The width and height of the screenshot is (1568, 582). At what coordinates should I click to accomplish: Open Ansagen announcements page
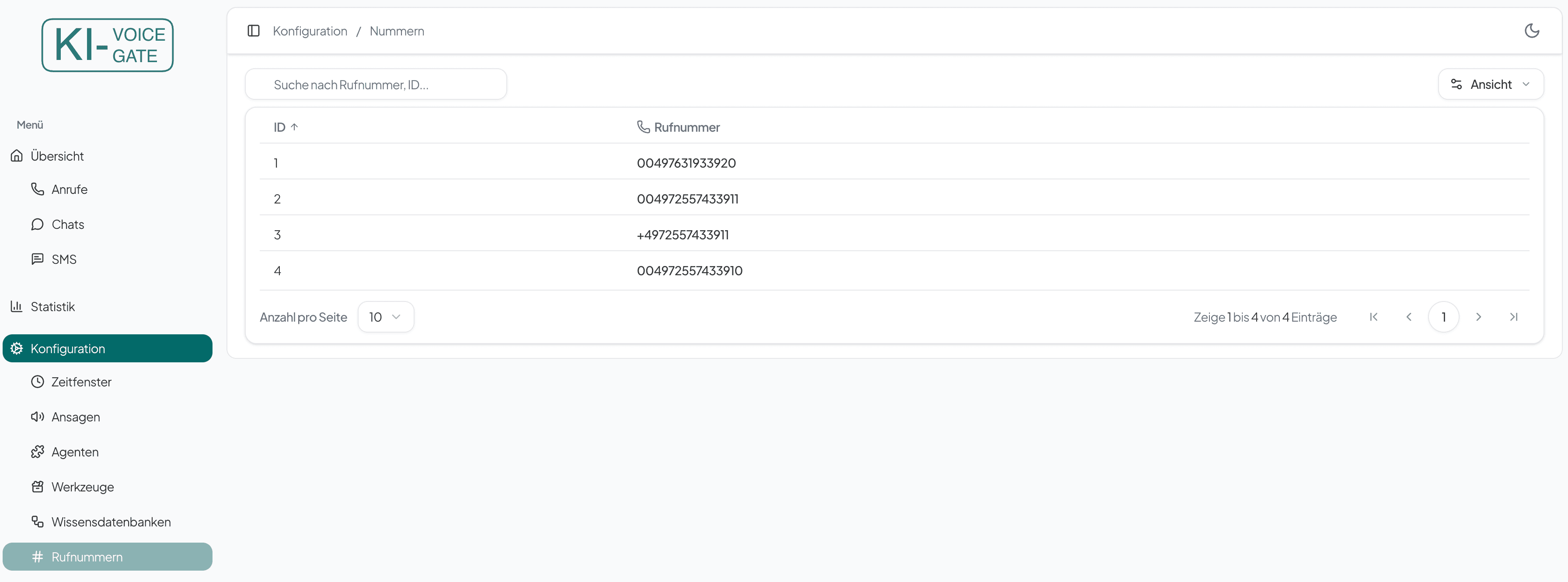(76, 417)
